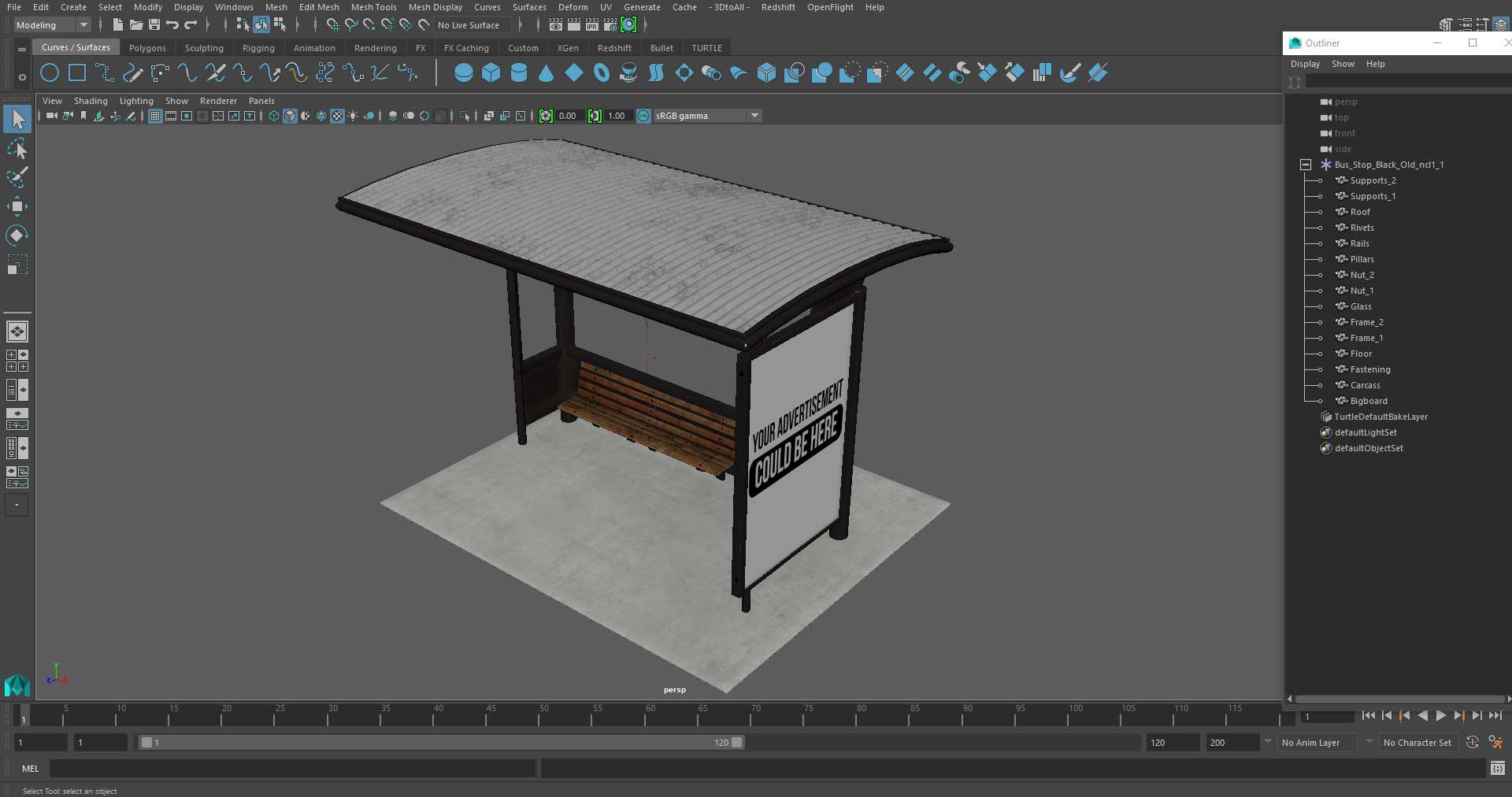The height and width of the screenshot is (797, 1512).
Task: Switch to the Rigging shelf tab
Action: (258, 48)
